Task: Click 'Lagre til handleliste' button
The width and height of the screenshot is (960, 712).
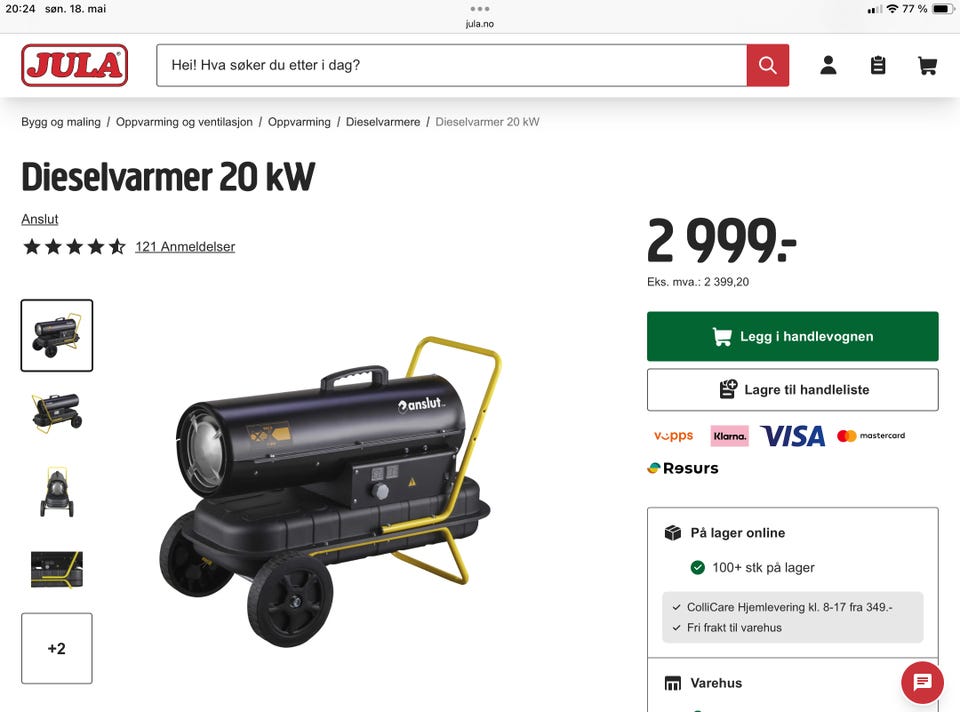Action: [792, 389]
